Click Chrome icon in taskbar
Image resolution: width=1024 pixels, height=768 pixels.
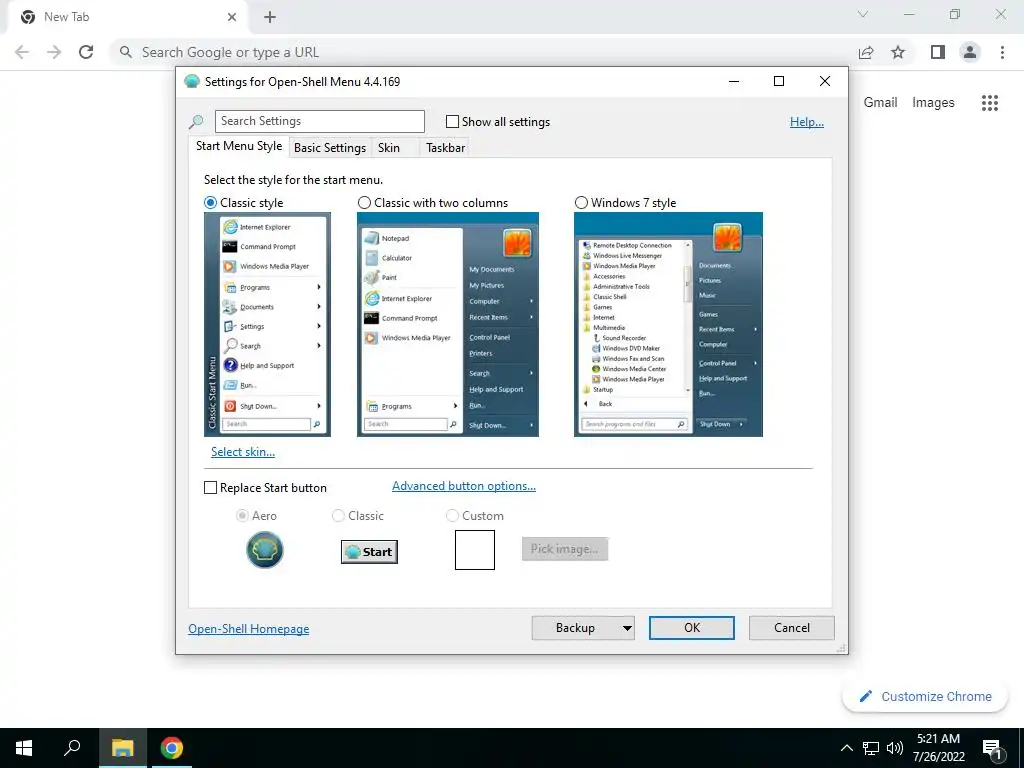(172, 748)
